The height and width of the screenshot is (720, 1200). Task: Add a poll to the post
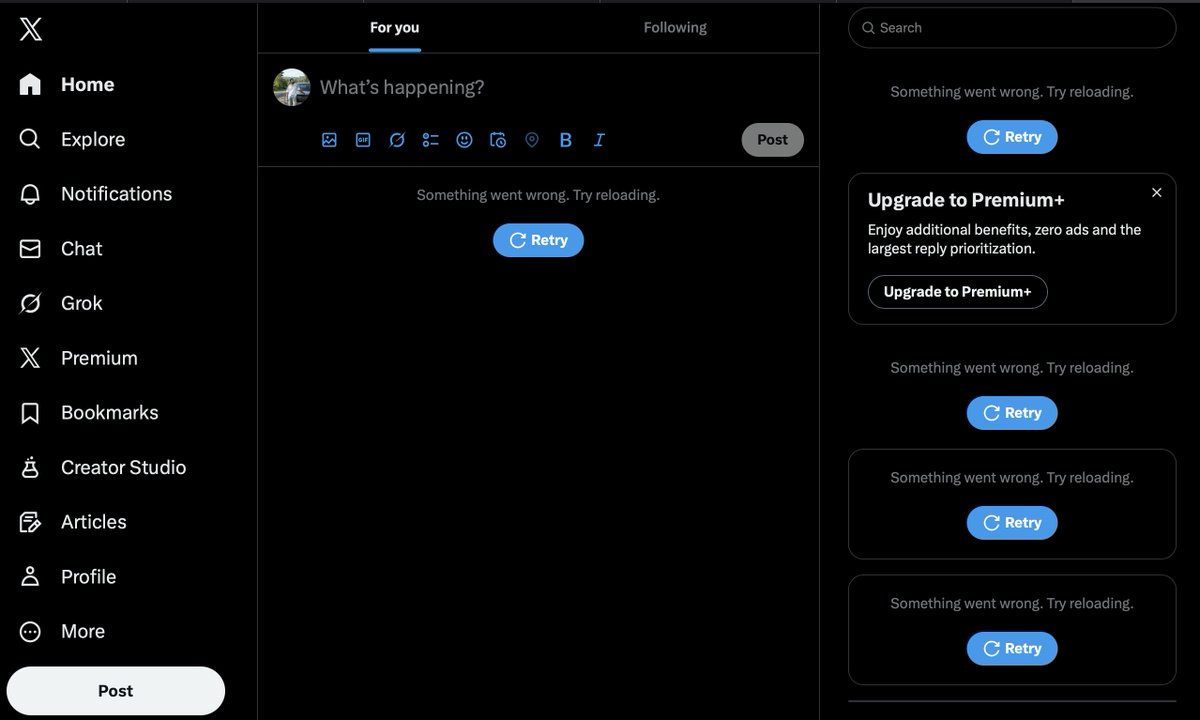[x=431, y=140]
